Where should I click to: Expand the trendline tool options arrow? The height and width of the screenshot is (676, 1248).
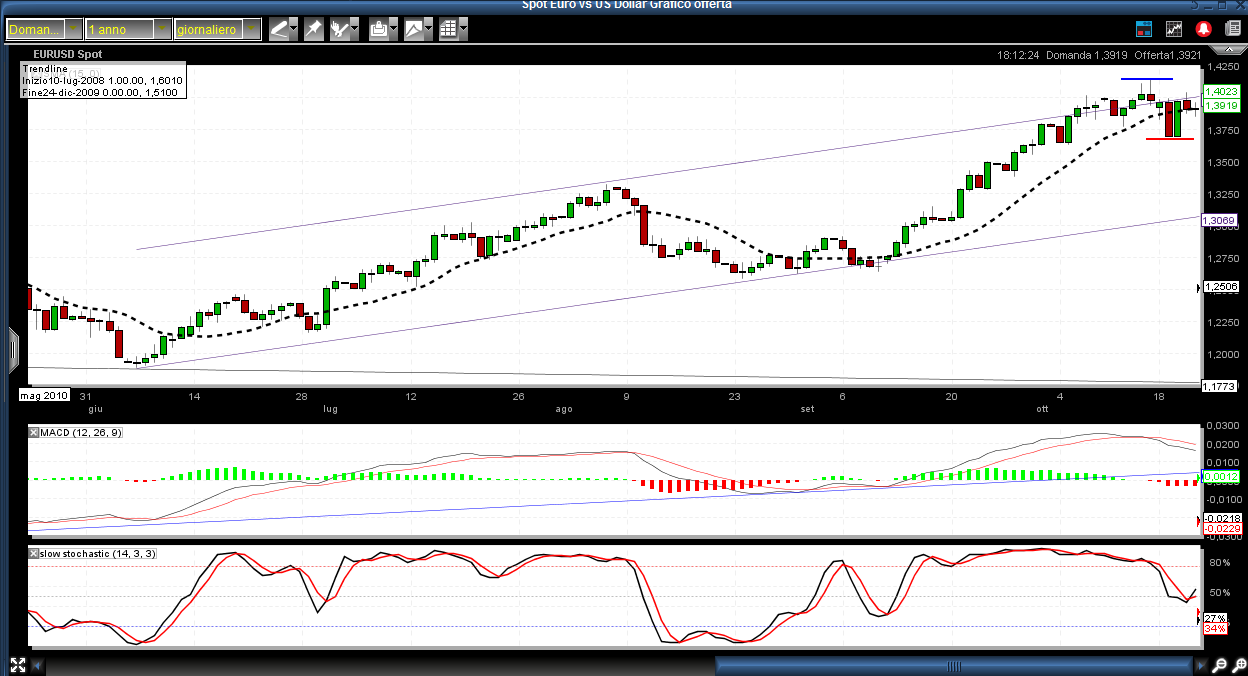pos(295,30)
